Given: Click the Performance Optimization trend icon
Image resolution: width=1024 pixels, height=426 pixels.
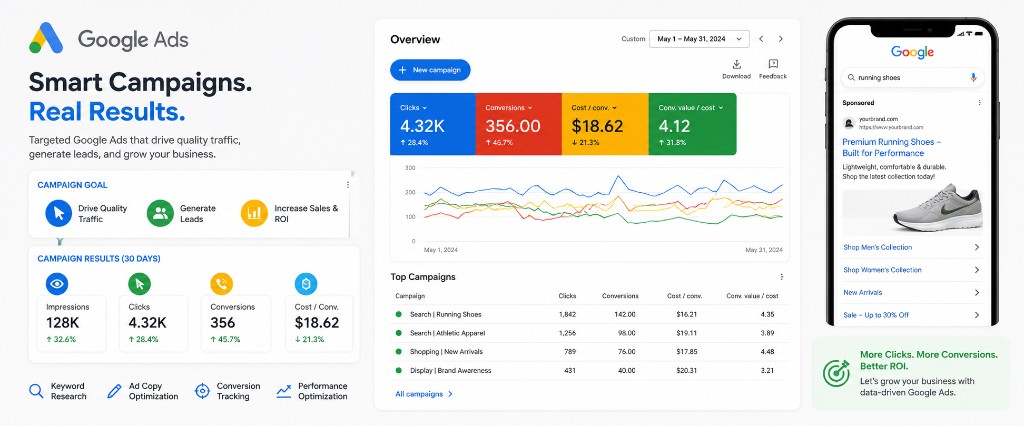Looking at the screenshot, I should [x=283, y=391].
